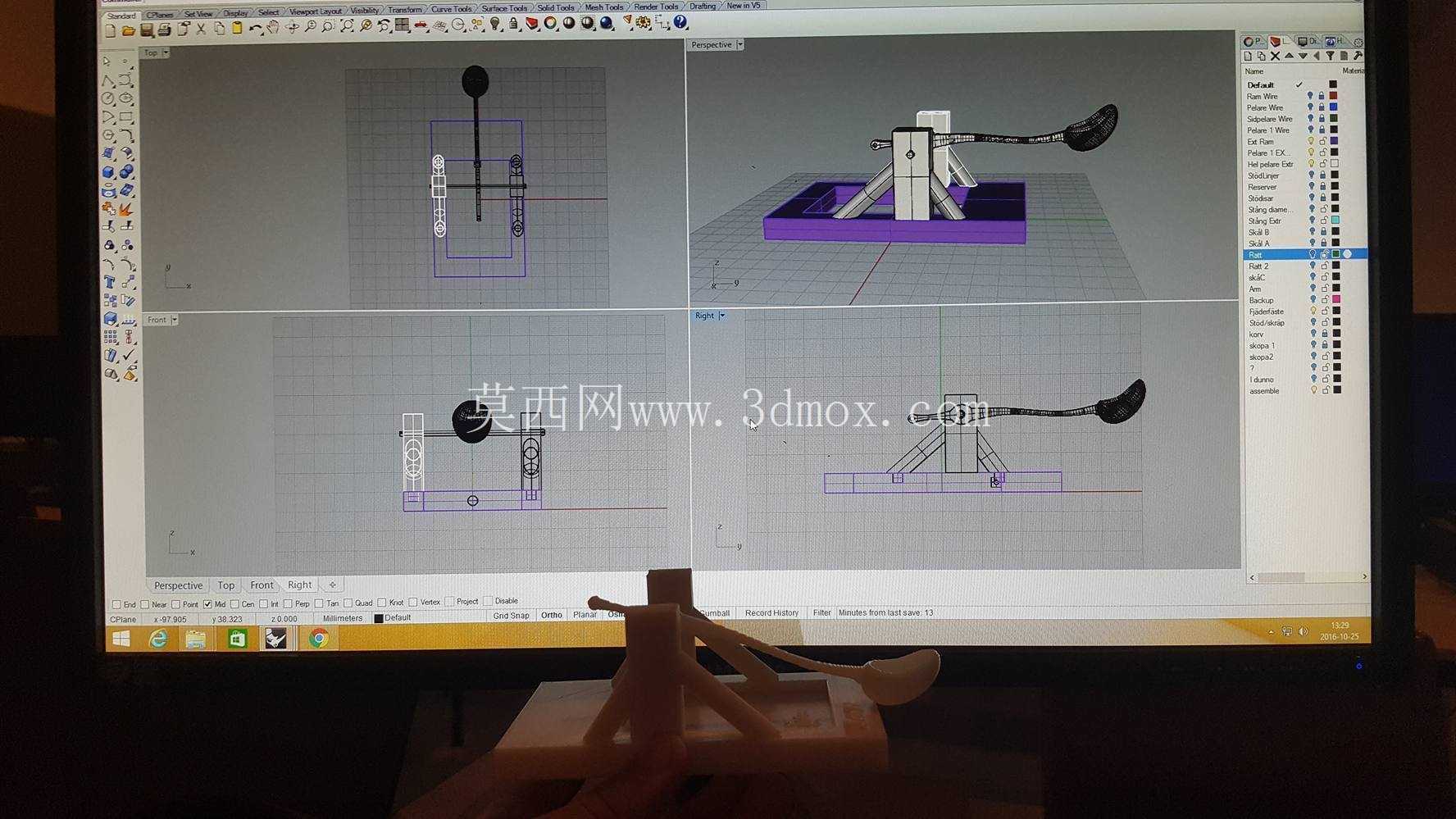1456x819 pixels.
Task: Click the padlock Lock Objects icon
Action: tap(514, 24)
